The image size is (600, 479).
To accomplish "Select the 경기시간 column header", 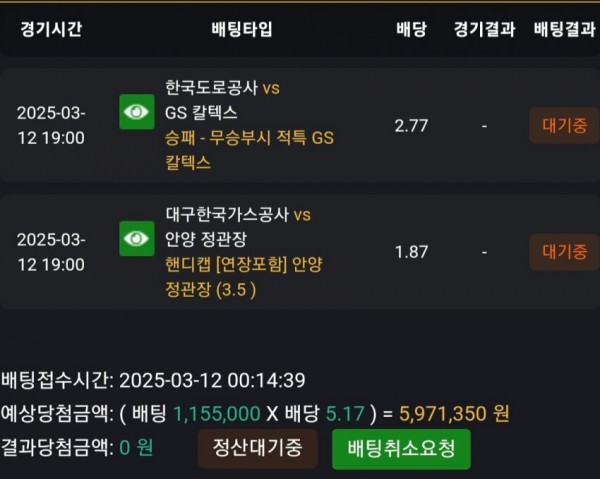I will (51, 28).
